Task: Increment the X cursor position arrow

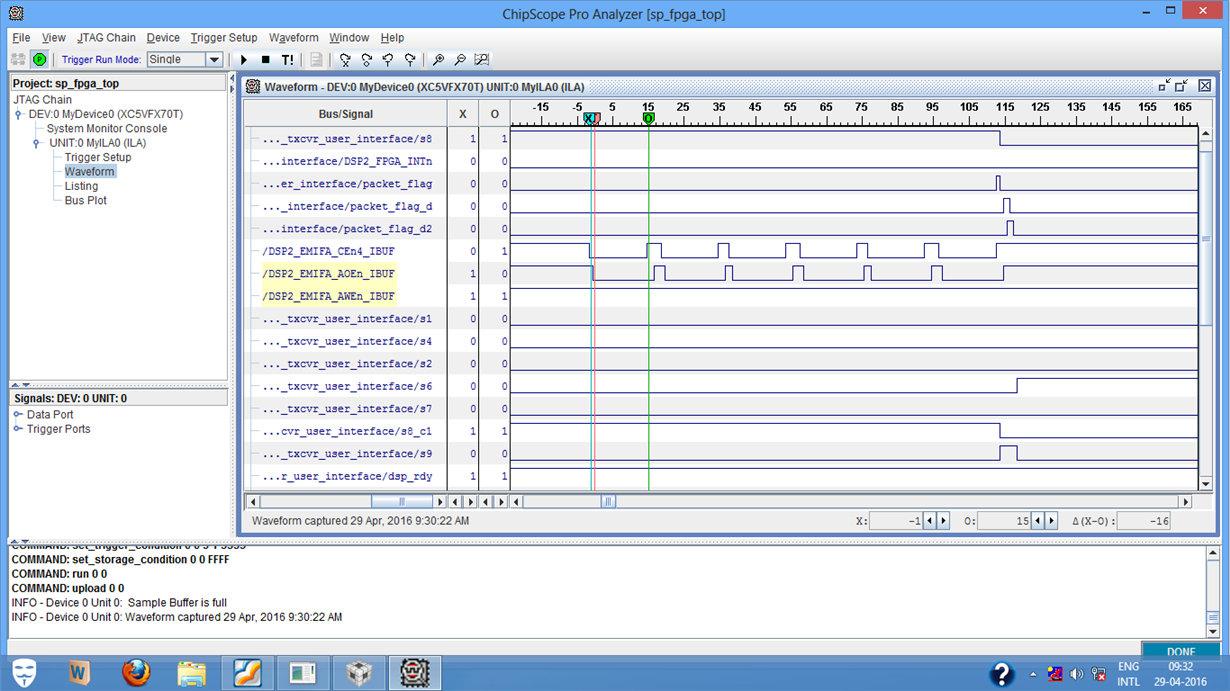Action: pyautogui.click(x=943, y=521)
